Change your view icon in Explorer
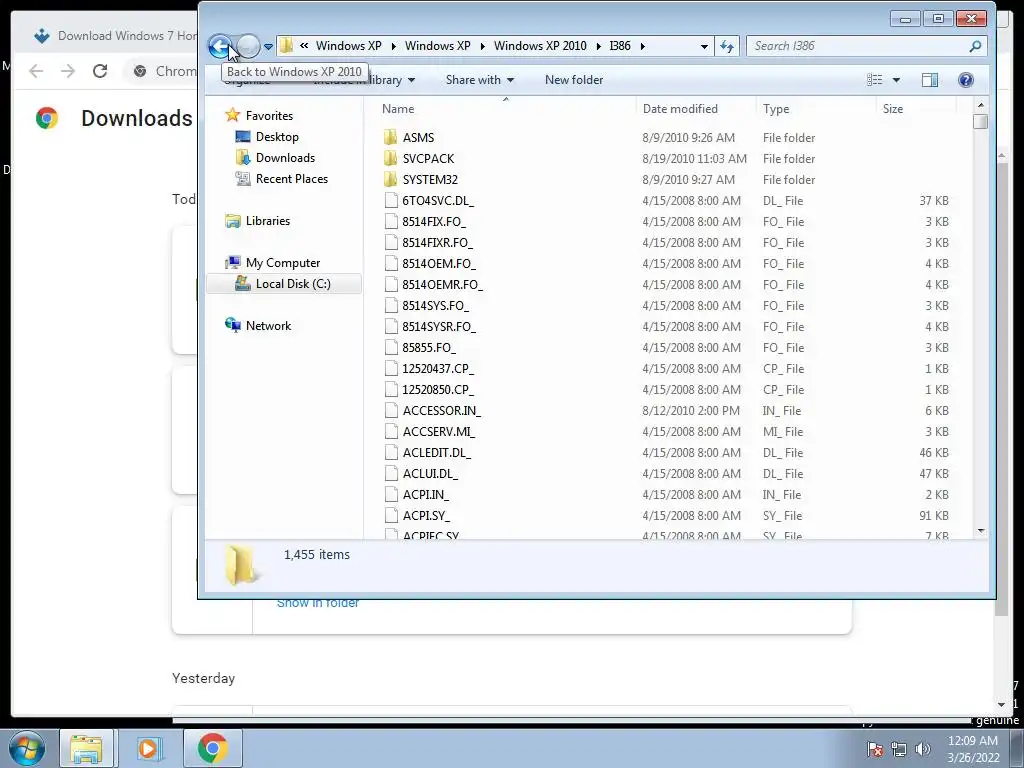1024x768 pixels. (x=874, y=80)
